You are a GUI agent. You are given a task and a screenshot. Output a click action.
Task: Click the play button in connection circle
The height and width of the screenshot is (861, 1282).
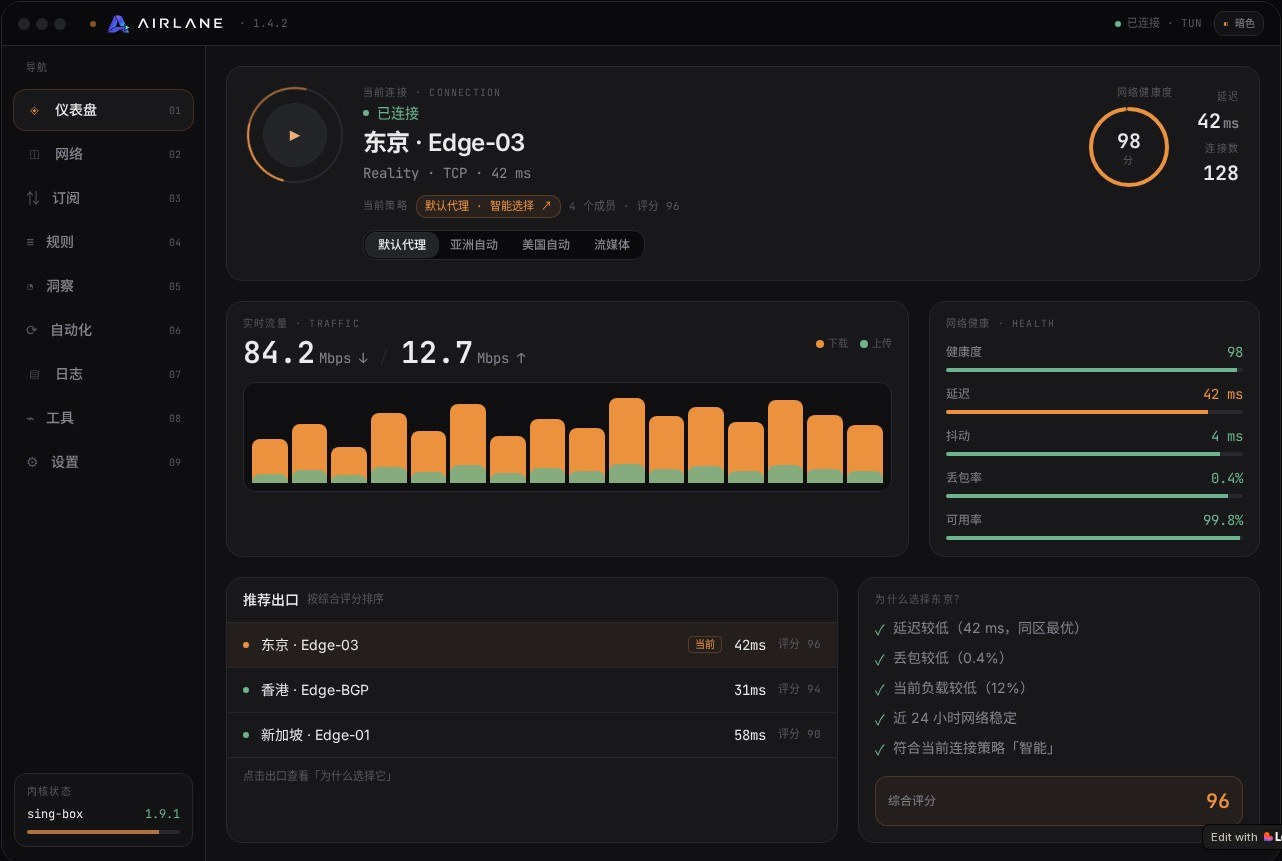(x=294, y=135)
